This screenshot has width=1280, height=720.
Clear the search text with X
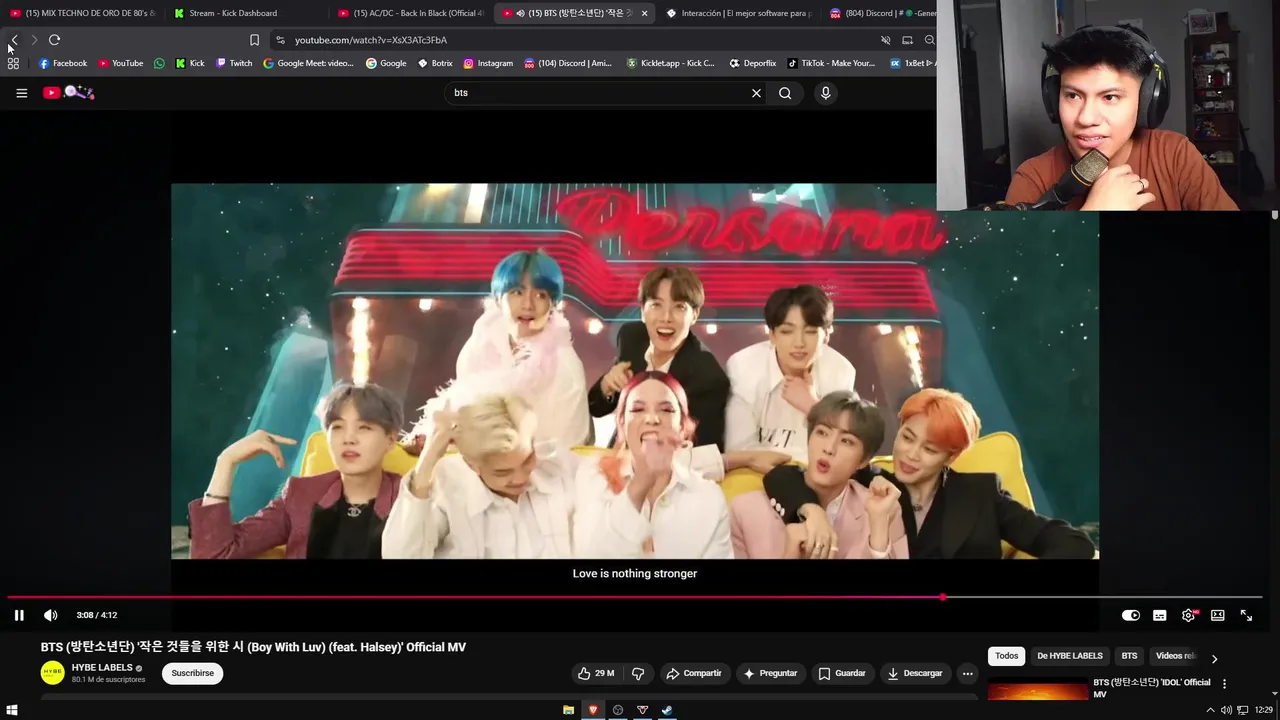pyautogui.click(x=756, y=93)
